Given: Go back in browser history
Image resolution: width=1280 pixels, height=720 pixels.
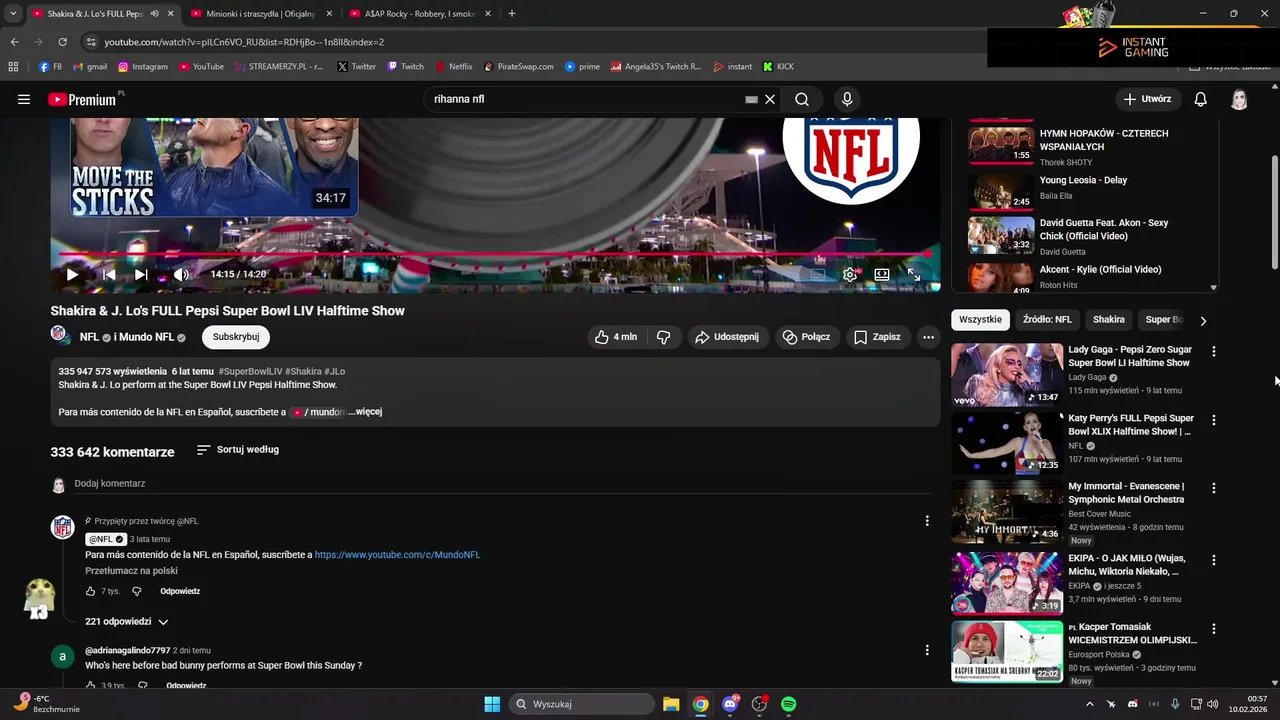Looking at the screenshot, I should coord(15,42).
